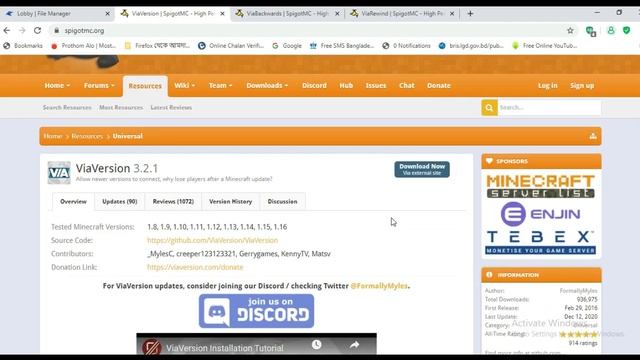
Task: Open the Google bookmark
Action: 287,46
